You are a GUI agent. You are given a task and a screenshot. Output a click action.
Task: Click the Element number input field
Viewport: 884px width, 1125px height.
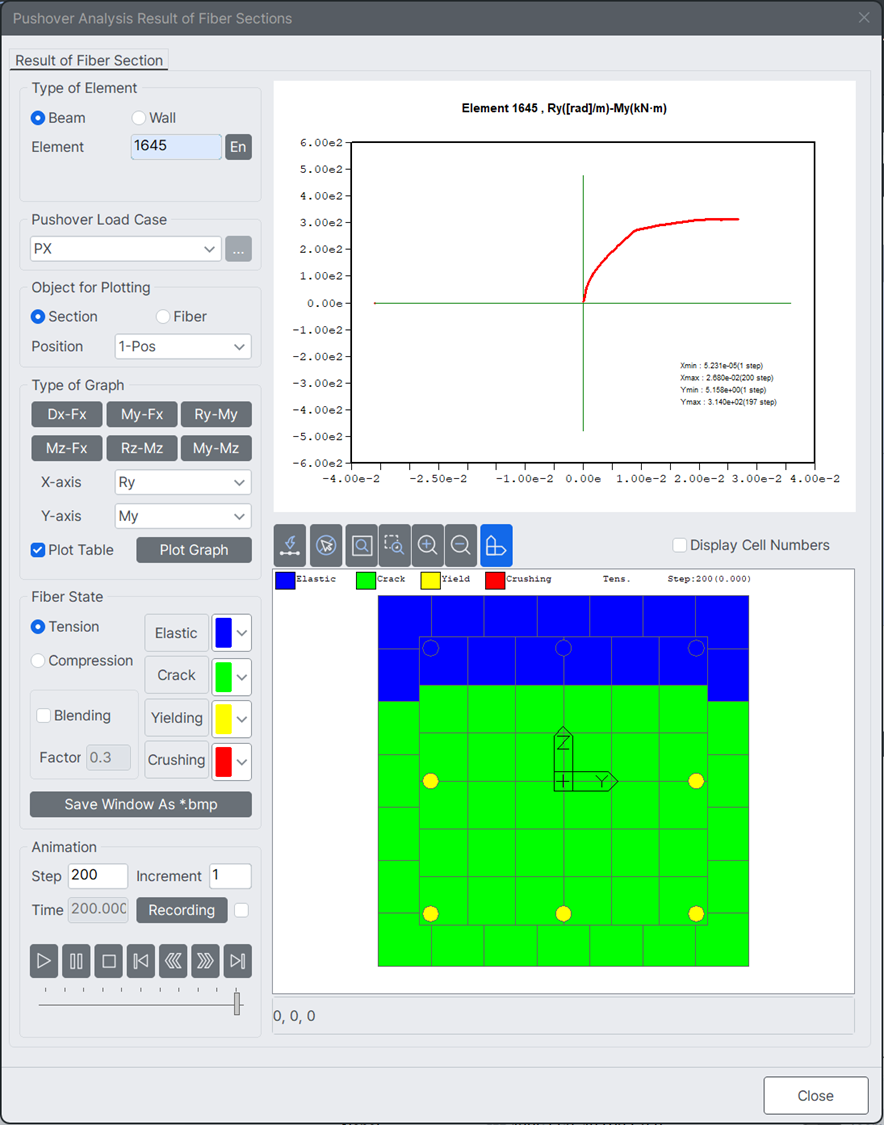[177, 146]
